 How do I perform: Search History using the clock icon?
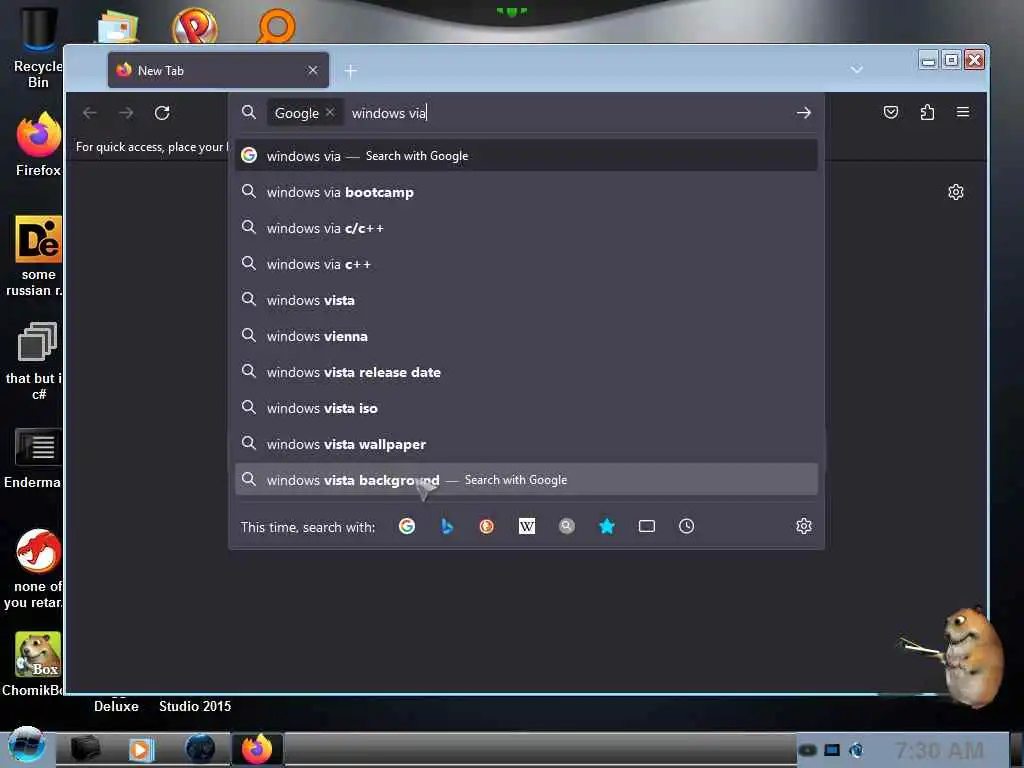tap(686, 526)
